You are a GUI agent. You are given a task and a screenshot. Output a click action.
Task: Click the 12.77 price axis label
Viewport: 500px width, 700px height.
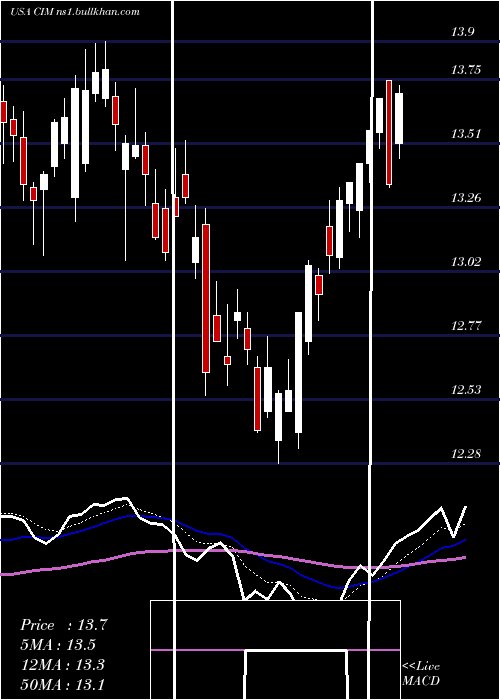(x=466, y=326)
